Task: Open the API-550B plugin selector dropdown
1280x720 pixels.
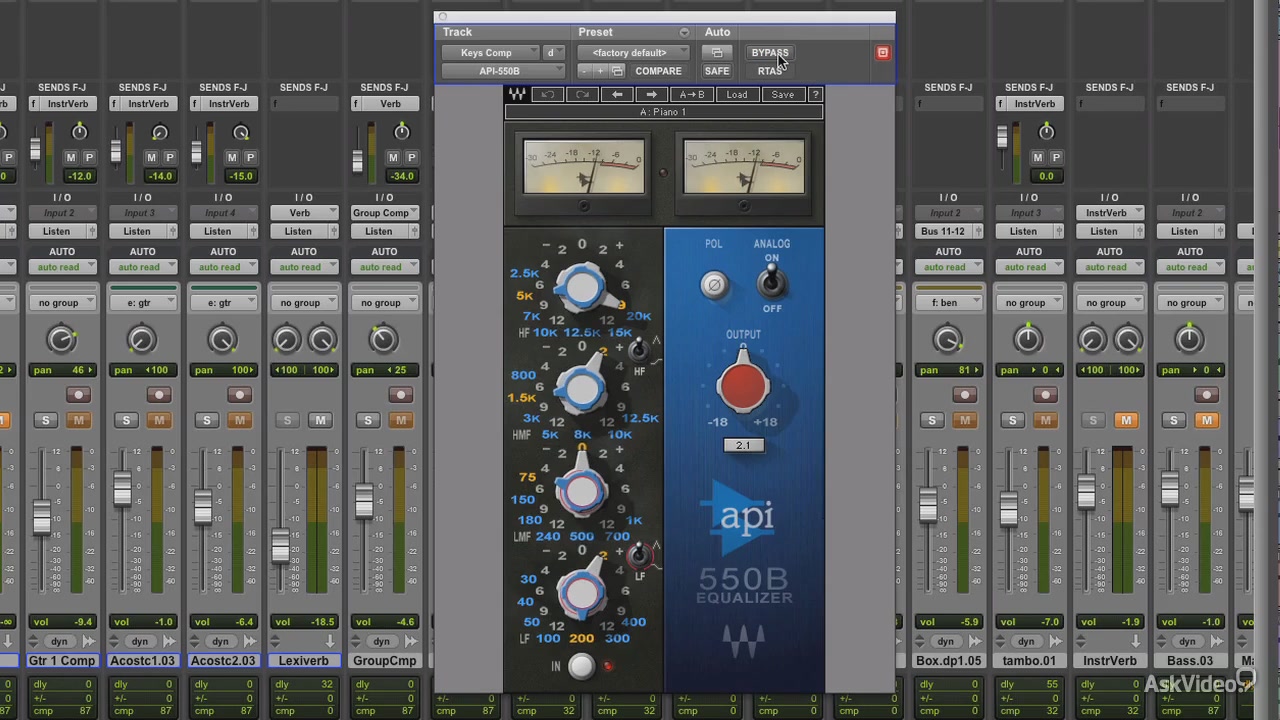Action: tap(504, 71)
